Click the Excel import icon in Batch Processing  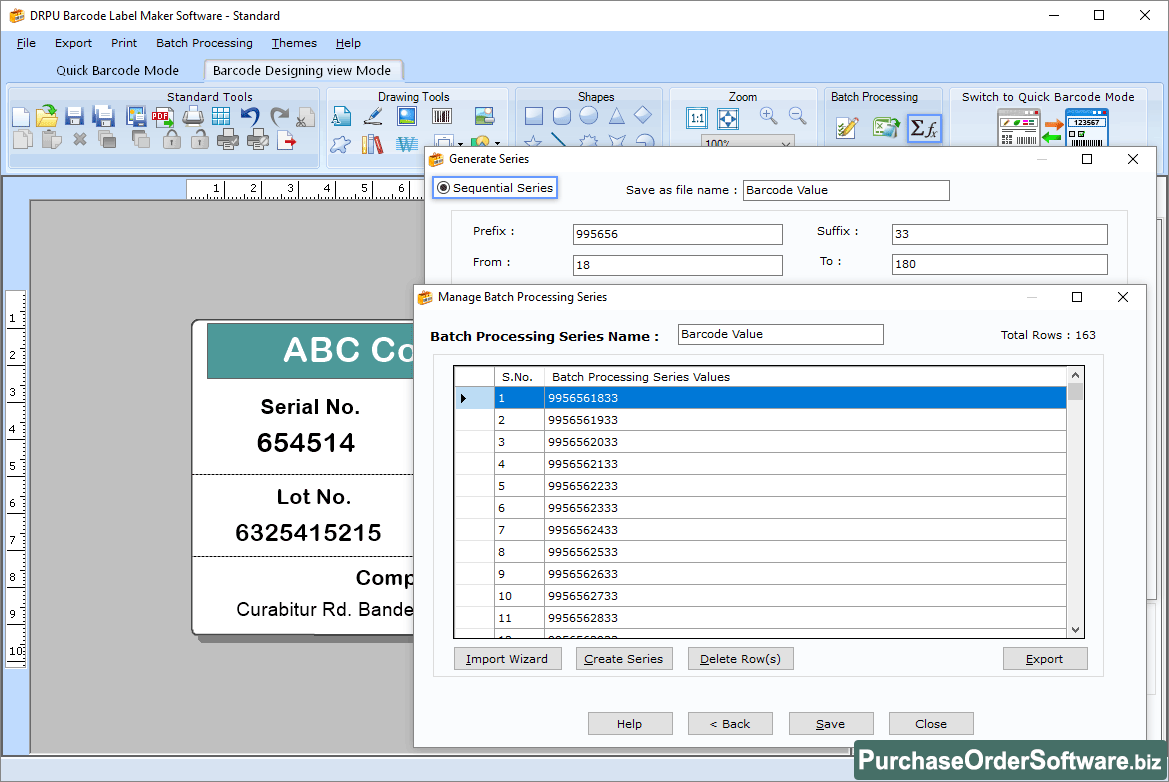coord(885,127)
